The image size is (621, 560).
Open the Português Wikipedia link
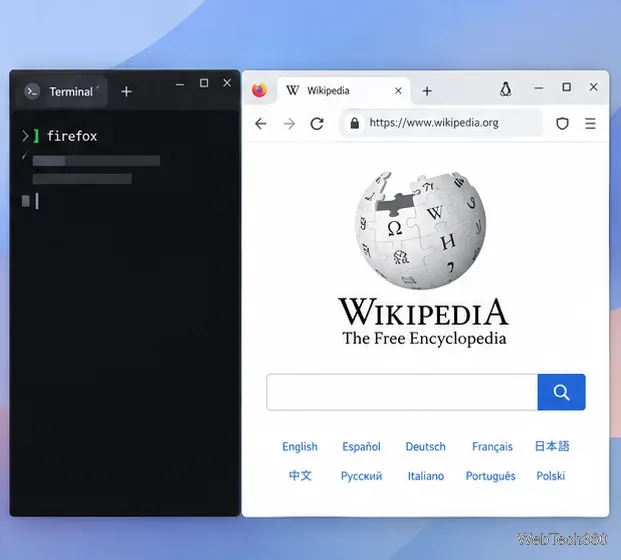coord(490,476)
